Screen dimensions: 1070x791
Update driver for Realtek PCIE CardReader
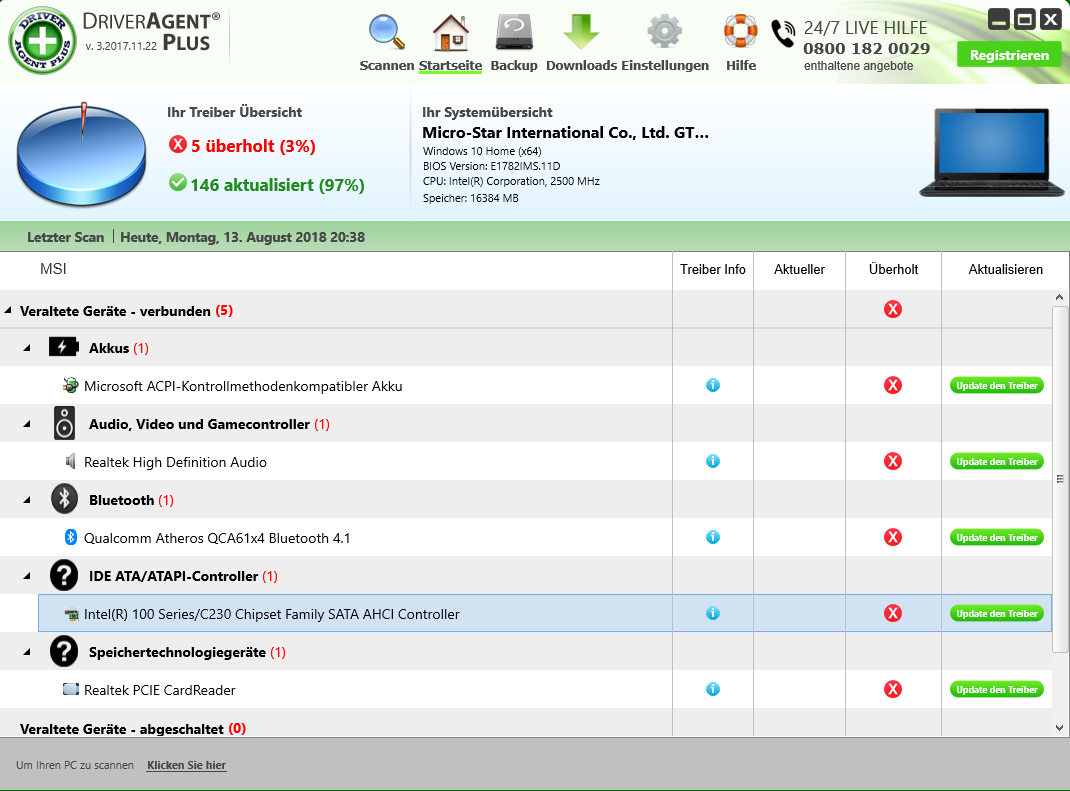click(996, 689)
